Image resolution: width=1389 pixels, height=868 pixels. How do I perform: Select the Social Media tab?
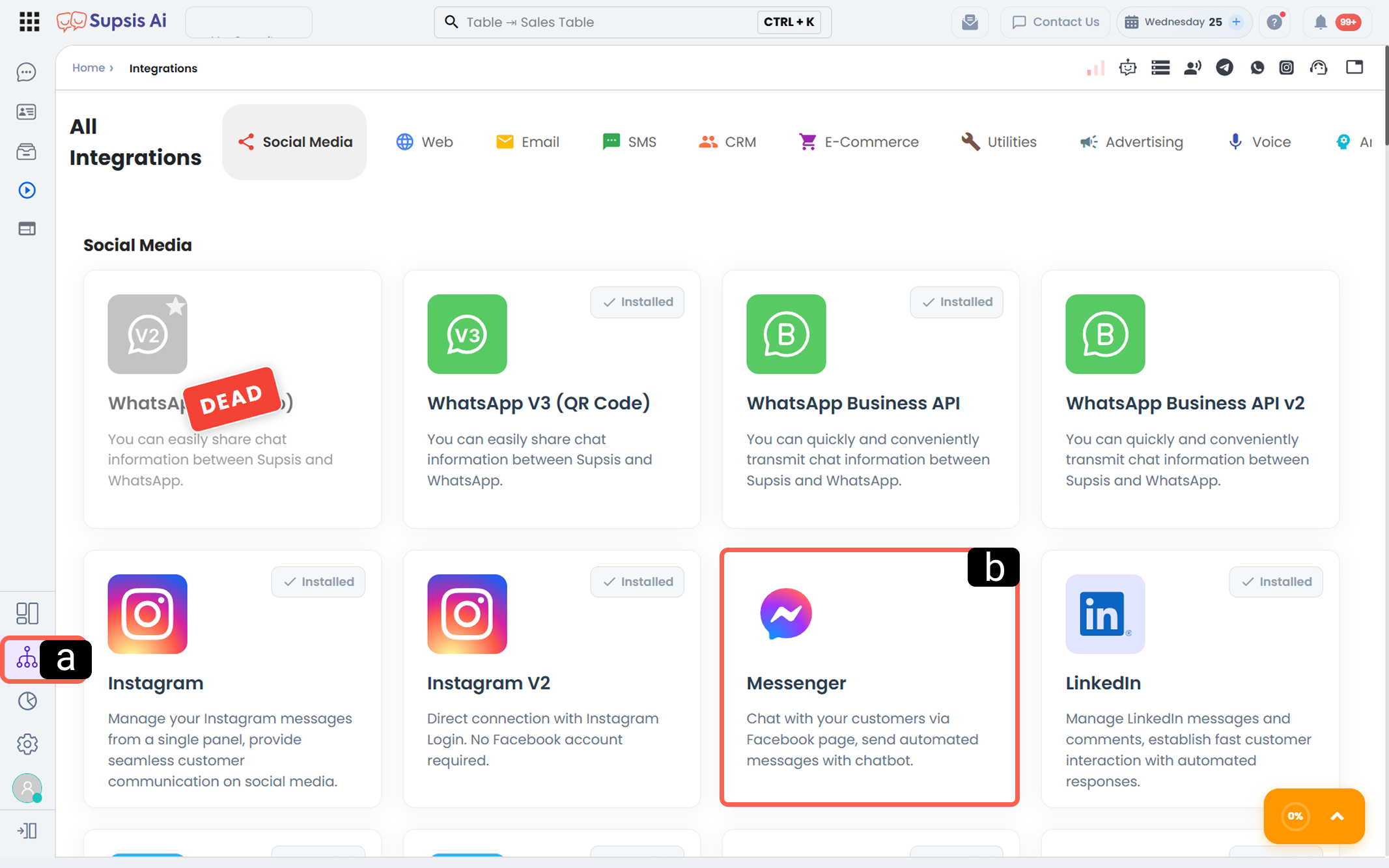click(294, 142)
